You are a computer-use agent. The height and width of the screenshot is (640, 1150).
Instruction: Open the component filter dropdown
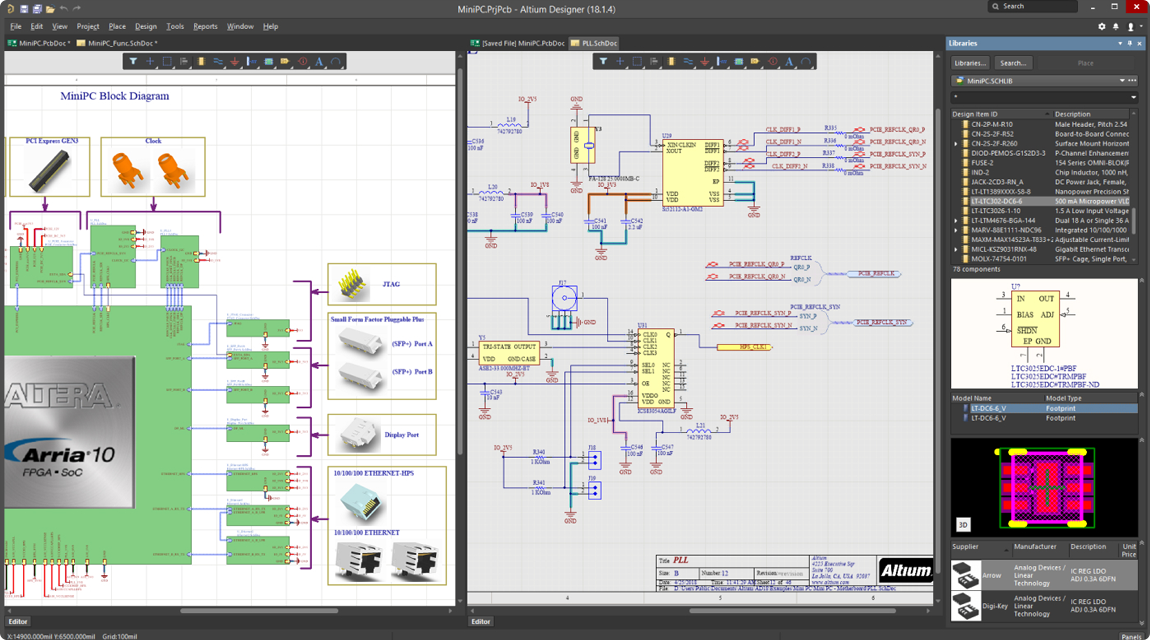tap(1133, 97)
